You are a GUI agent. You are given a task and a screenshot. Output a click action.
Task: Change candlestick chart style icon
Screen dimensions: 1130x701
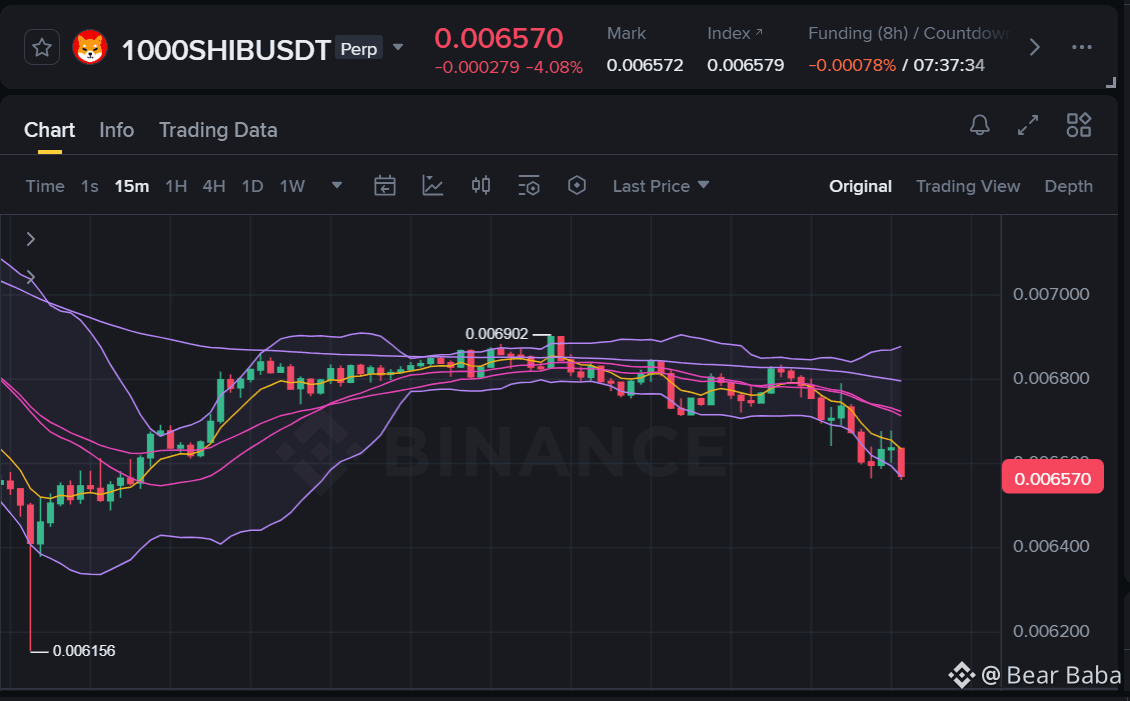[481, 186]
